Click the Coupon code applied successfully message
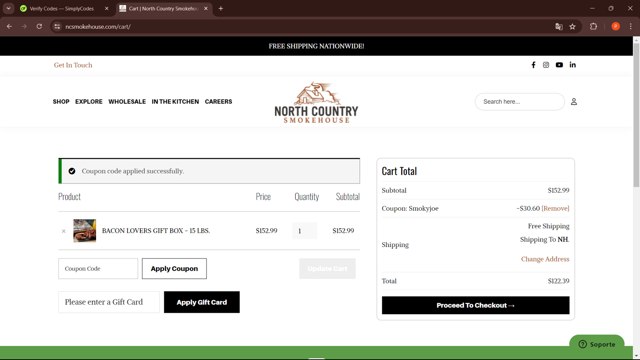640x360 pixels. pos(133,171)
